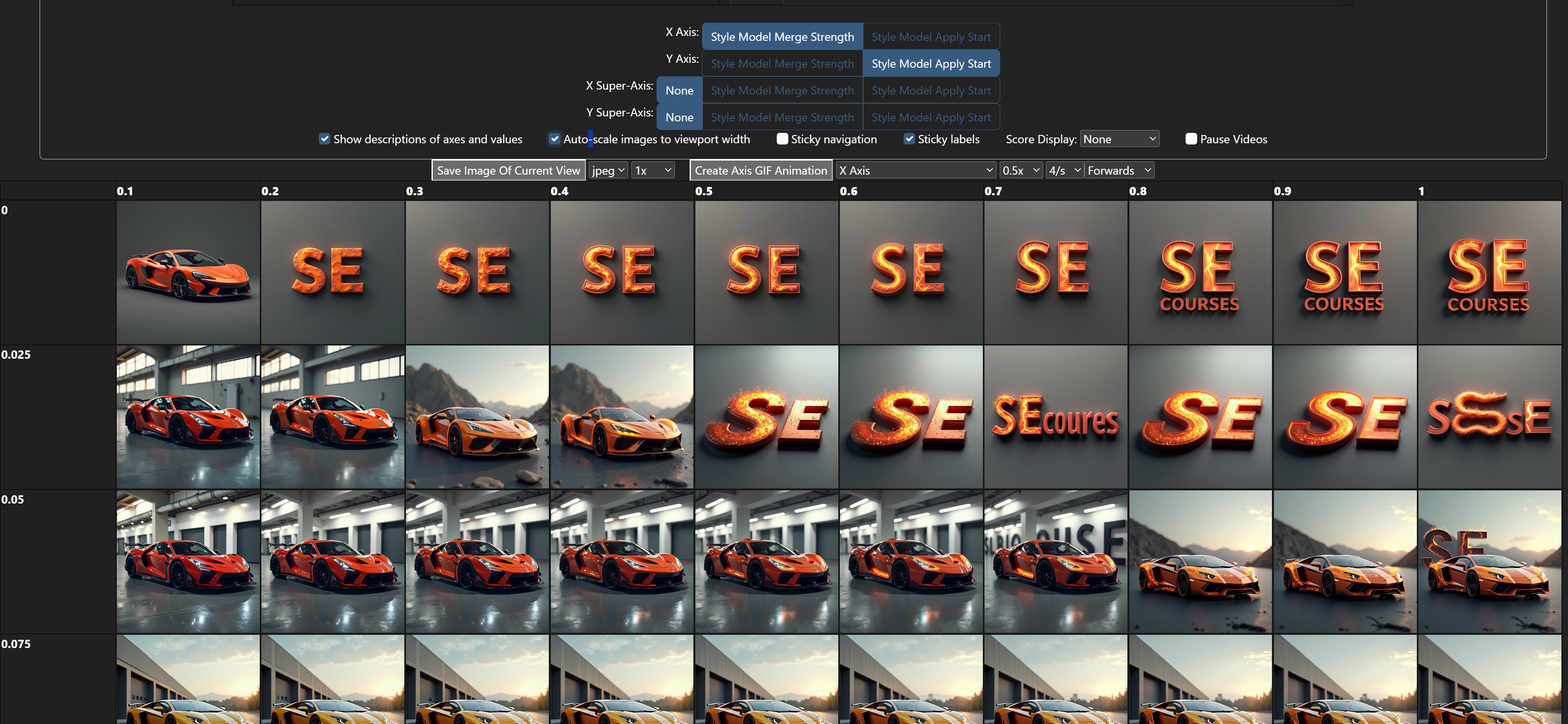Expand the 1x save scale dropdown
1568x724 pixels.
click(x=652, y=171)
